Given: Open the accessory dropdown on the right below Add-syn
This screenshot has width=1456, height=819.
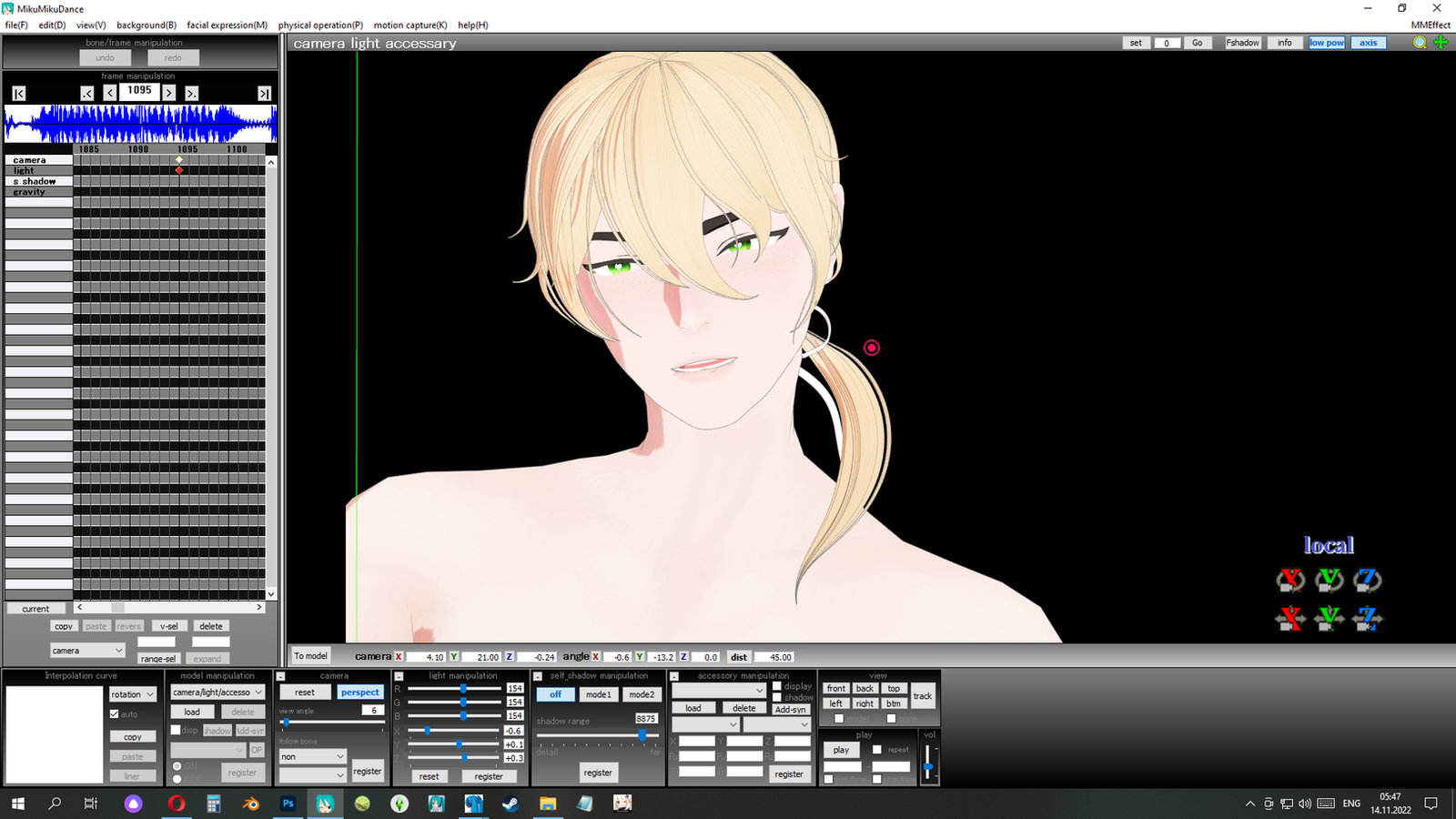Looking at the screenshot, I should coord(776,724).
